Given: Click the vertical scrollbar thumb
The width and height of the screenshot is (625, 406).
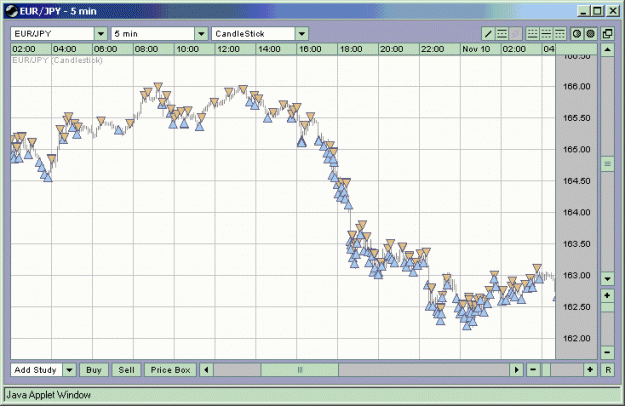Looking at the screenshot, I should pyautogui.click(x=607, y=164).
